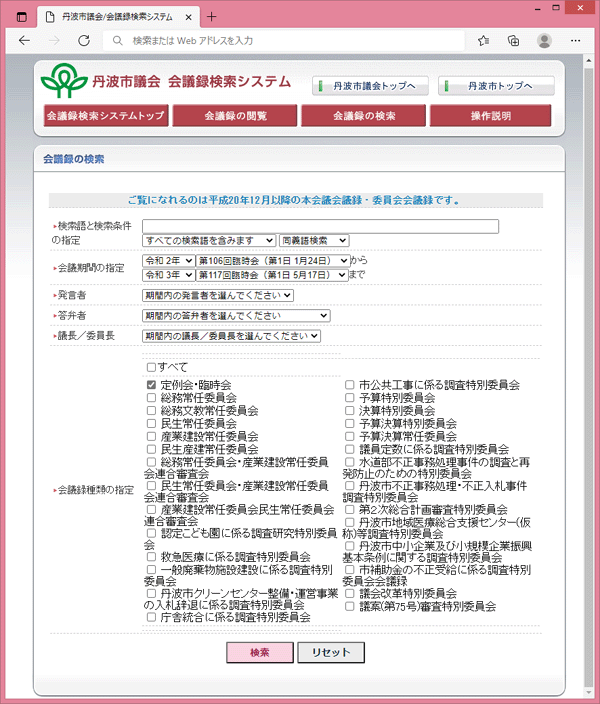
Task: Click the vertical scrollbar up arrow
Action: [588, 60]
